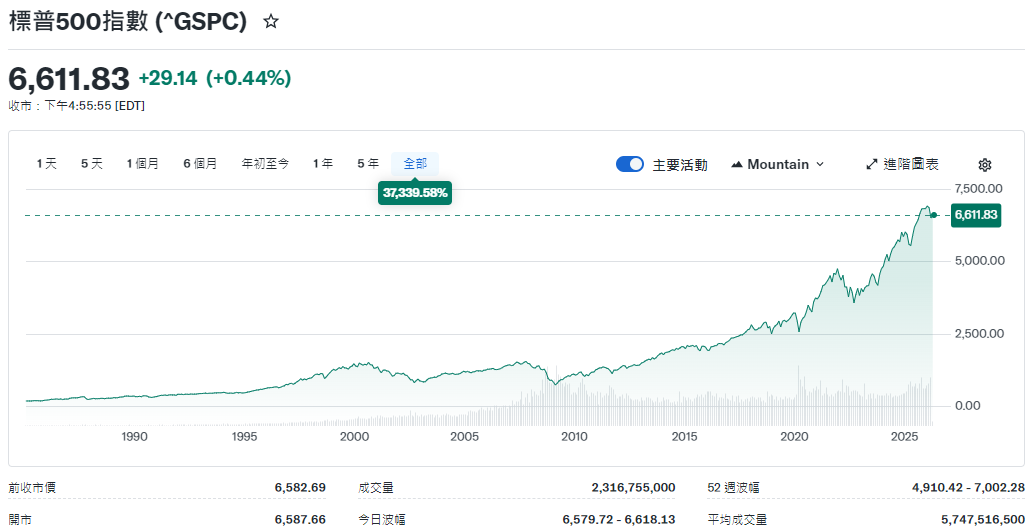Select the 1個月 time range tab

click(x=143, y=164)
